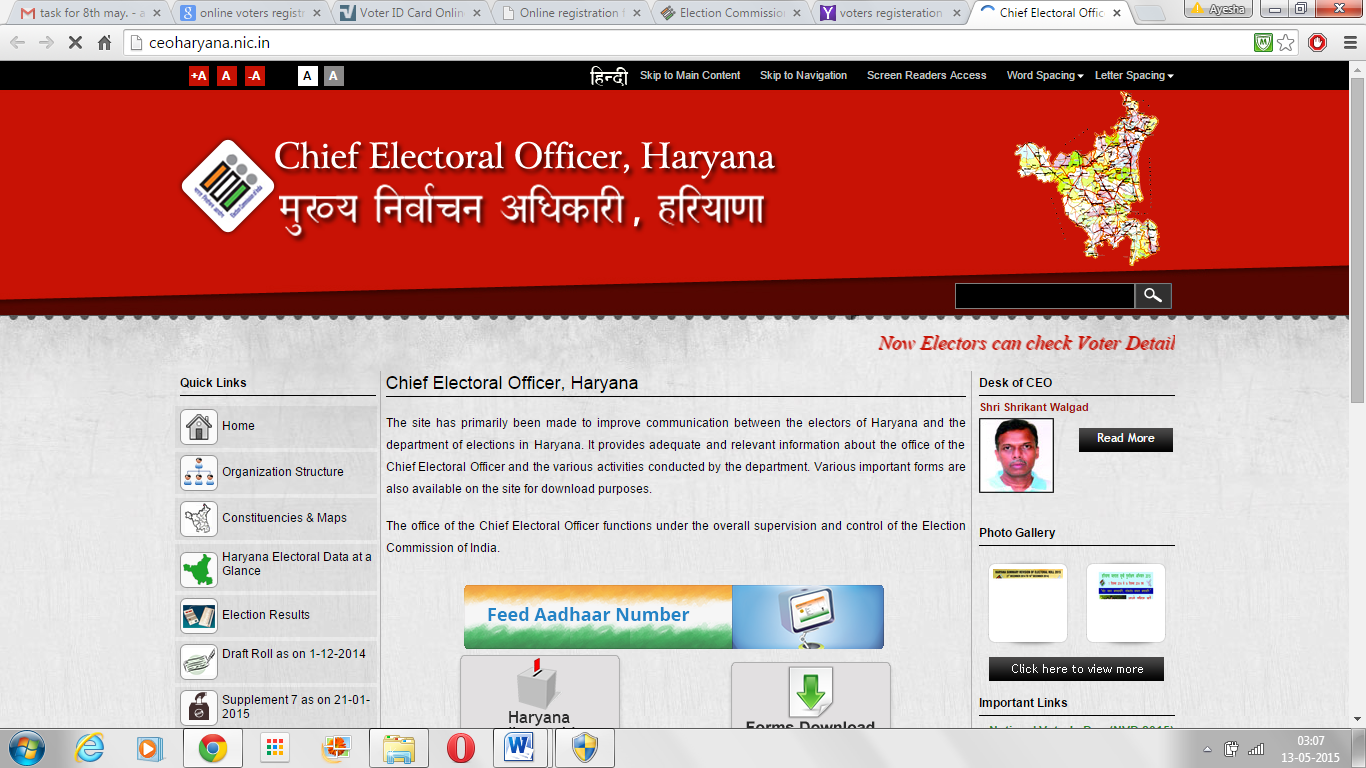Screen dimensions: 1366x768
Task: Switch site language to Hindi
Action: (x=609, y=76)
